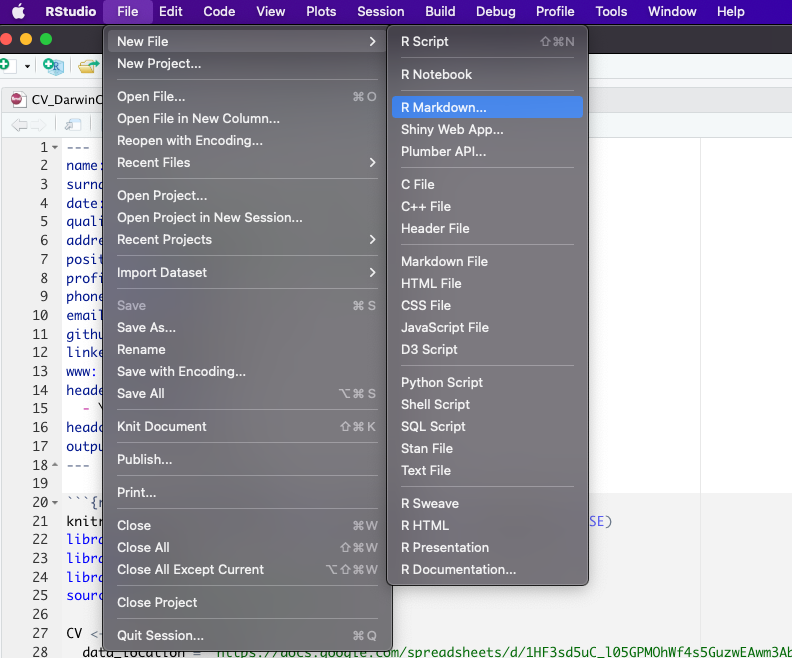Image resolution: width=792 pixels, height=658 pixels.
Task: Create a new SQL Script
Action: 487,426
